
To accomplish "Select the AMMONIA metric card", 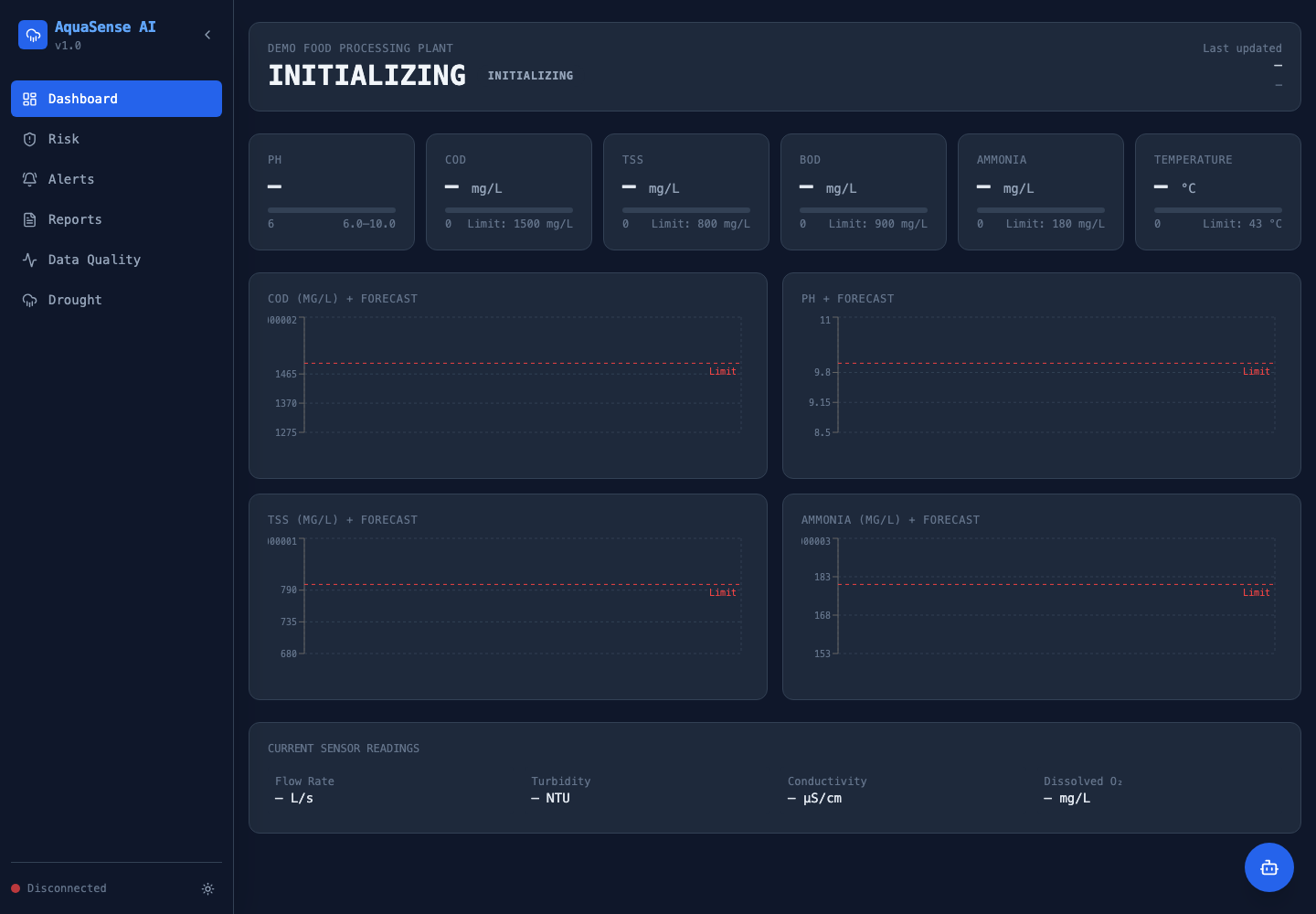I will coord(1041,192).
